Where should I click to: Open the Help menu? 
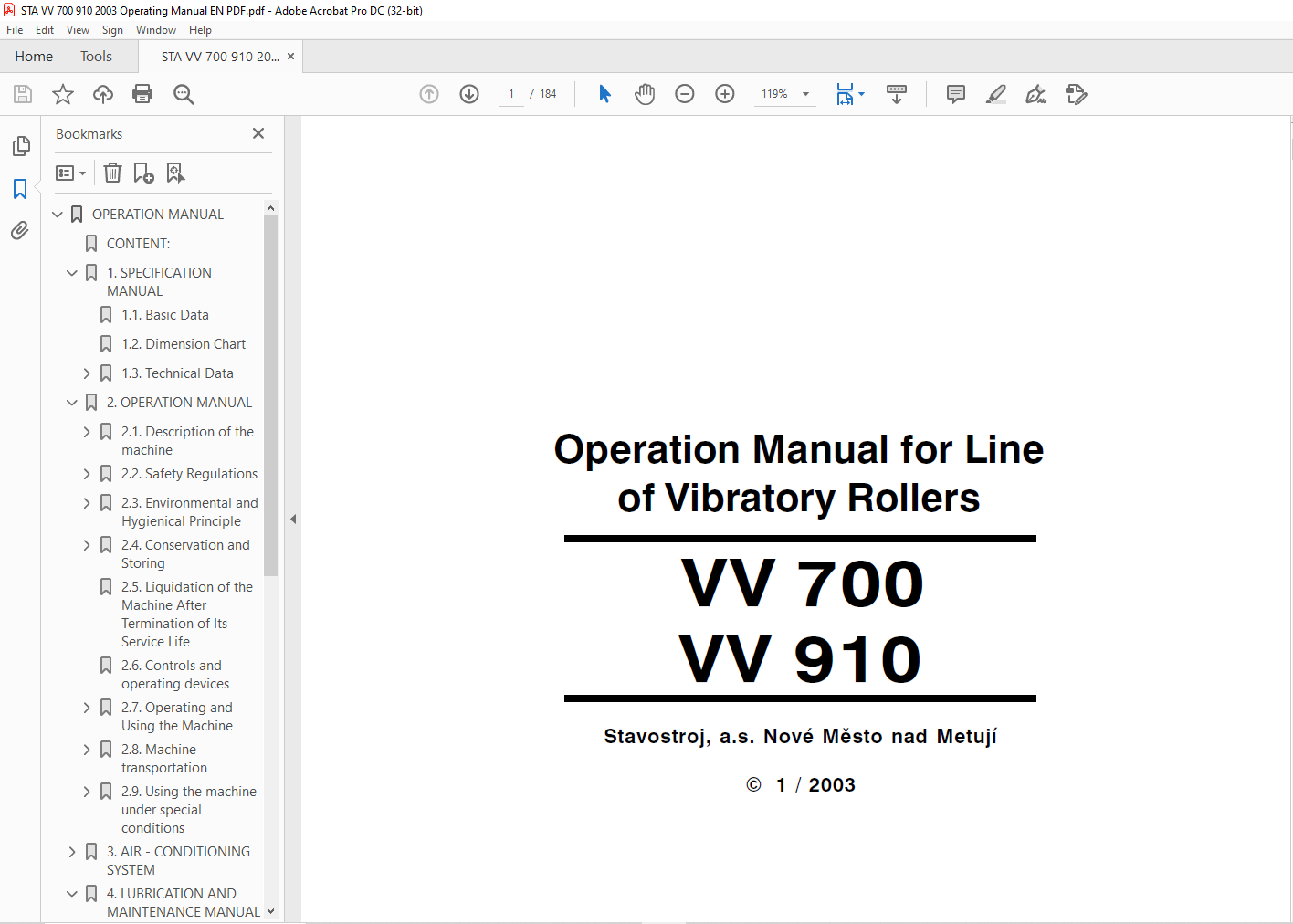point(200,30)
